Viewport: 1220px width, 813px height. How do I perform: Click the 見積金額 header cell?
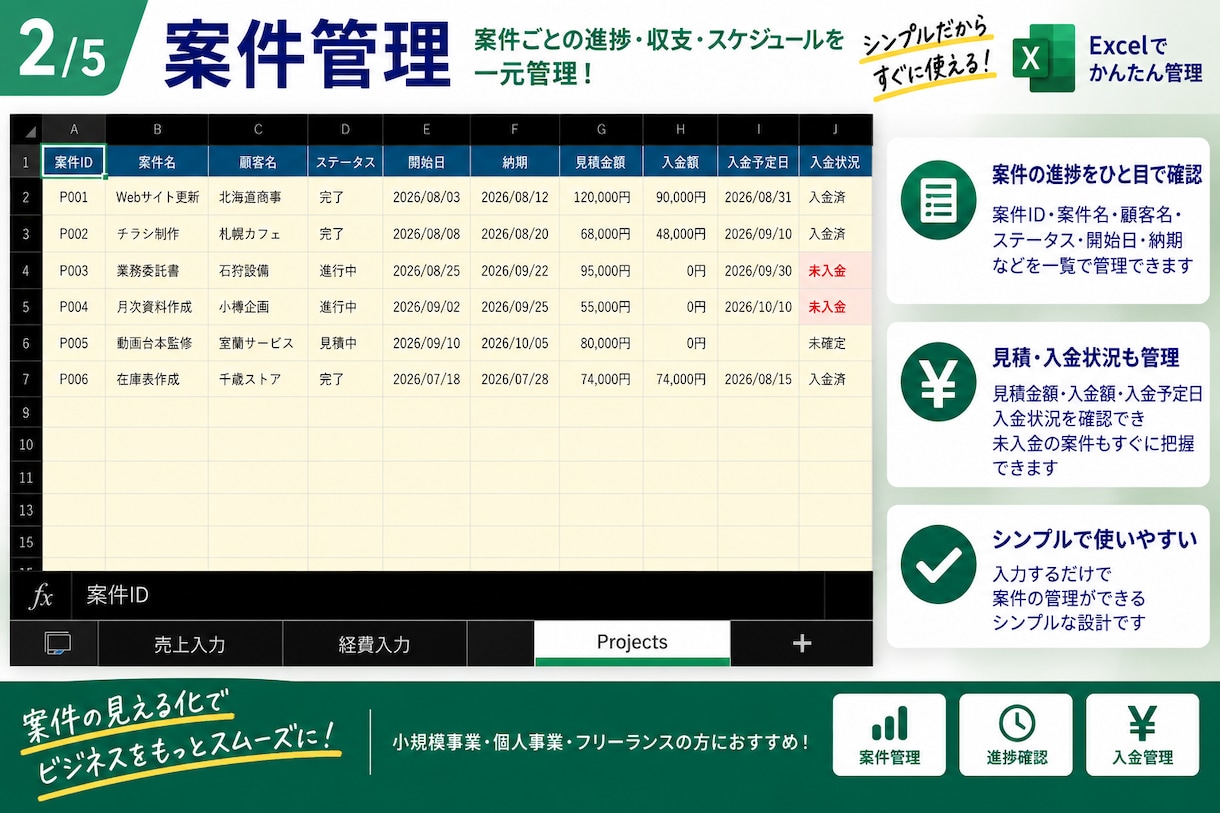tap(601, 162)
